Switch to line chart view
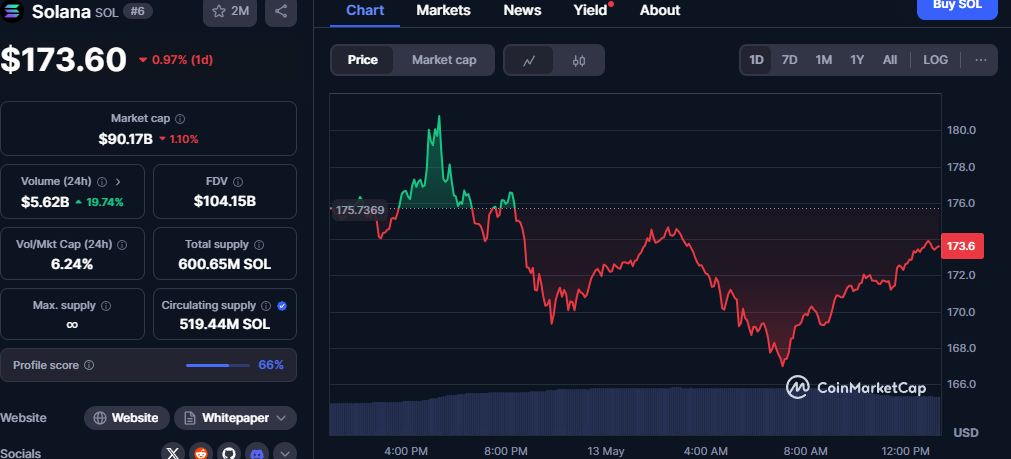 click(x=529, y=61)
